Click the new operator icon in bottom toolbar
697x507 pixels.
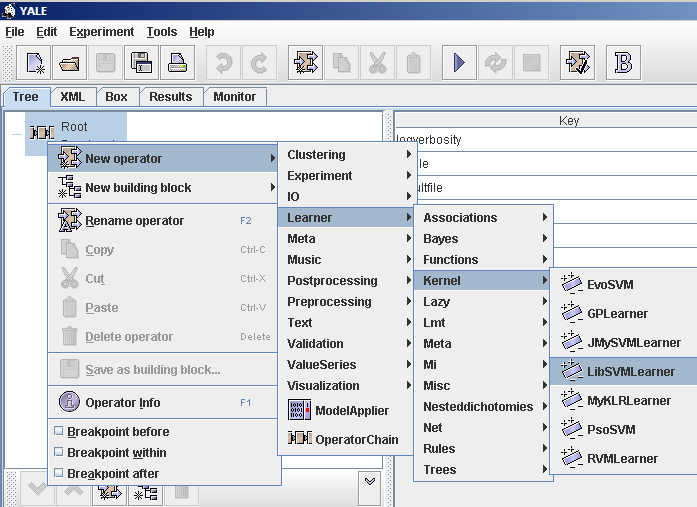(110, 492)
